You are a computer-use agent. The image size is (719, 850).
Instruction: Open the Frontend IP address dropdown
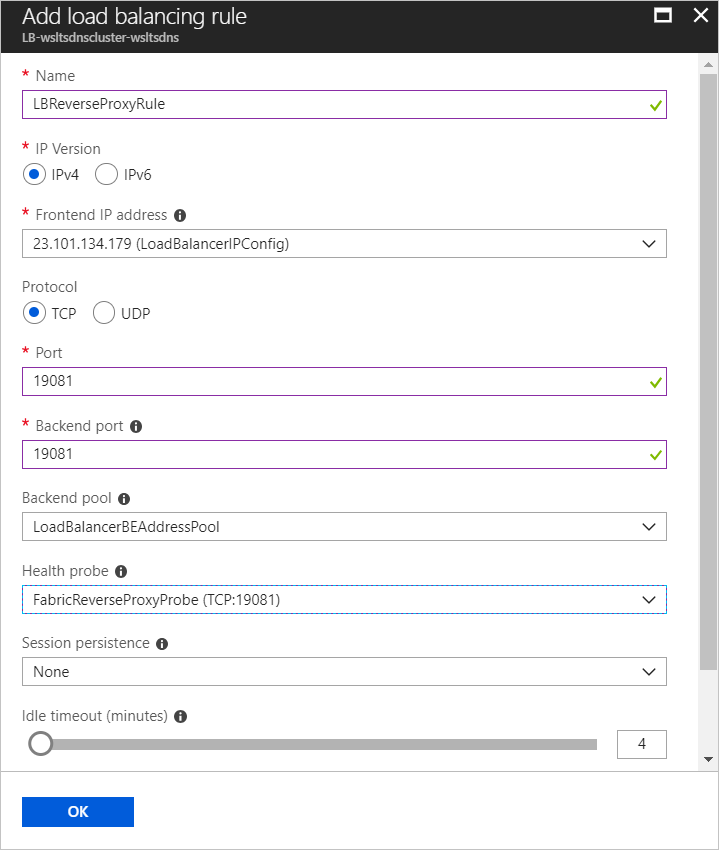(x=344, y=243)
